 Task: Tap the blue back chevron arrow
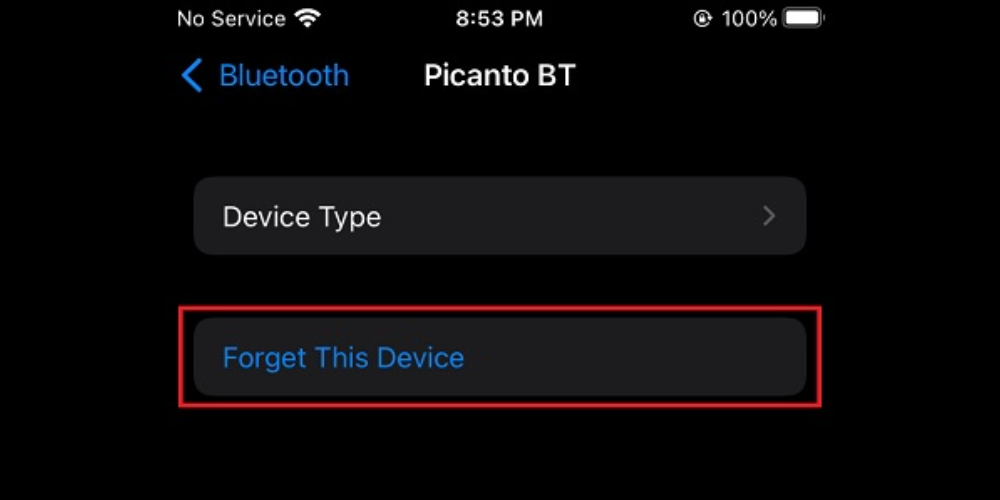point(191,76)
